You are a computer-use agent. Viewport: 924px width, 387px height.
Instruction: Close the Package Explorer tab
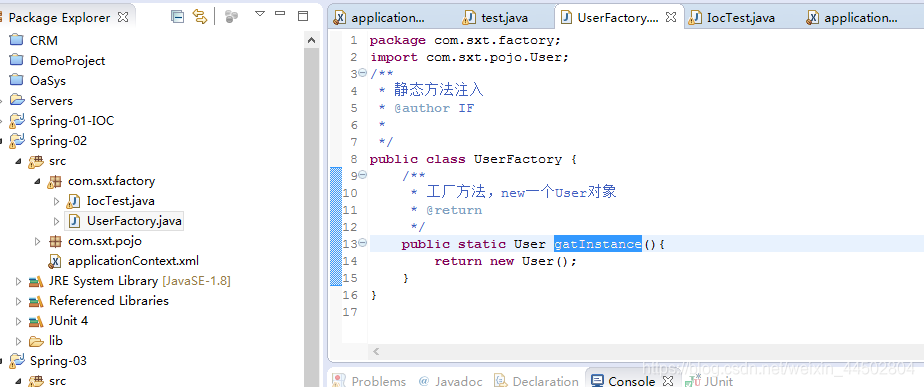[x=123, y=17]
